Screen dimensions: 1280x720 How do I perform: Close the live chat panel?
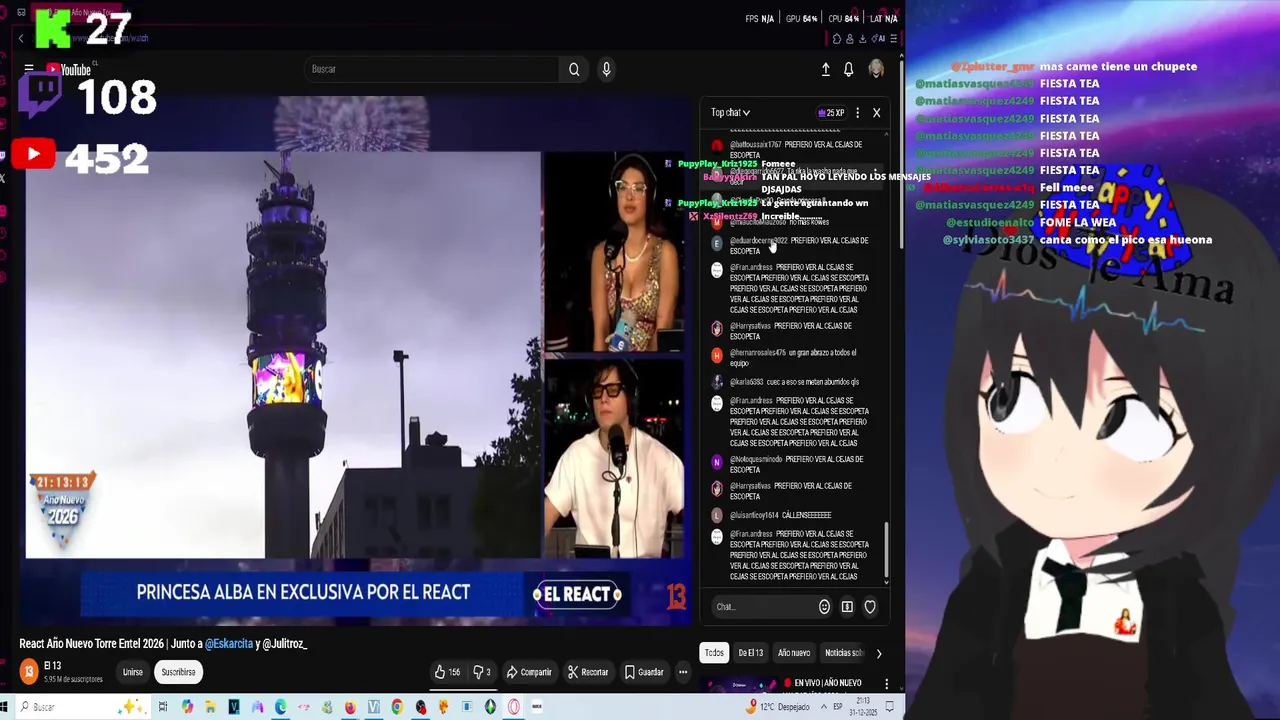(876, 113)
